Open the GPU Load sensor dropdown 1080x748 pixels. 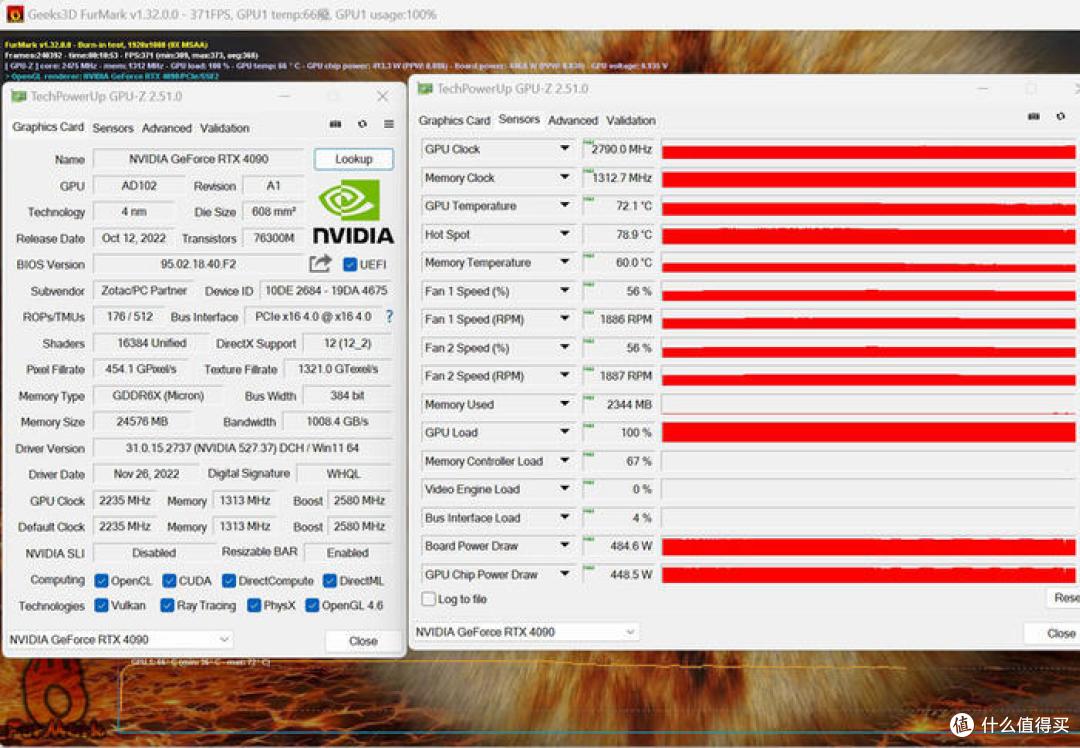[x=564, y=432]
